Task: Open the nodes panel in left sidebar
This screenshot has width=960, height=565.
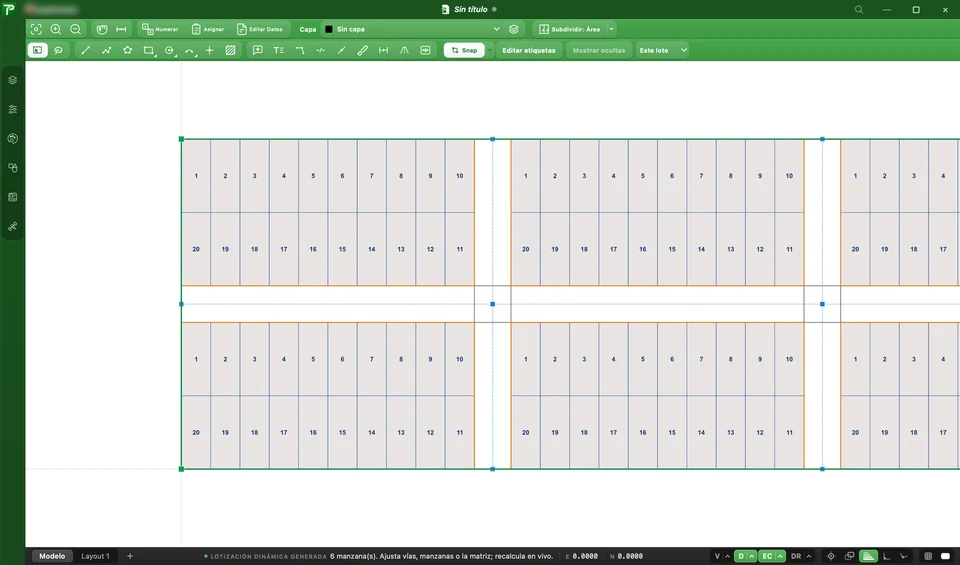Action: (13, 226)
